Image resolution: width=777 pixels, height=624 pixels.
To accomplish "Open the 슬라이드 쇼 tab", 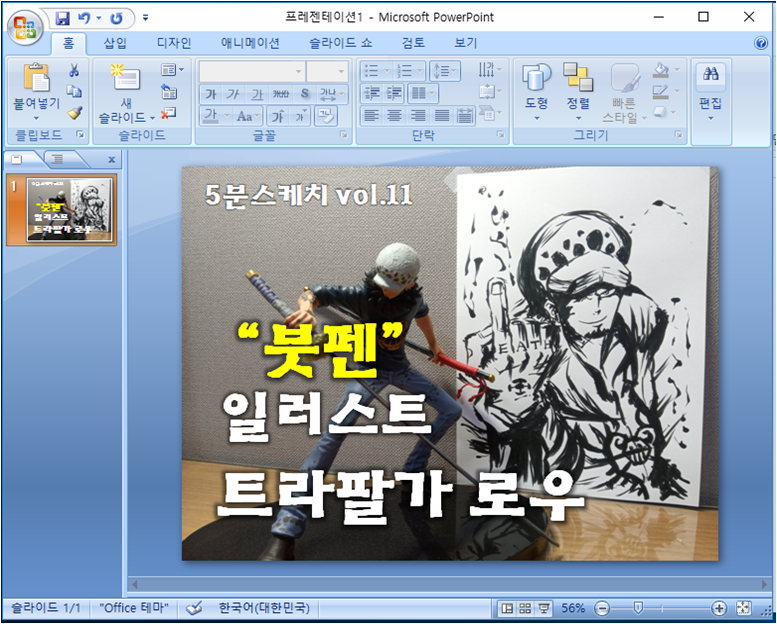I will [x=340, y=43].
